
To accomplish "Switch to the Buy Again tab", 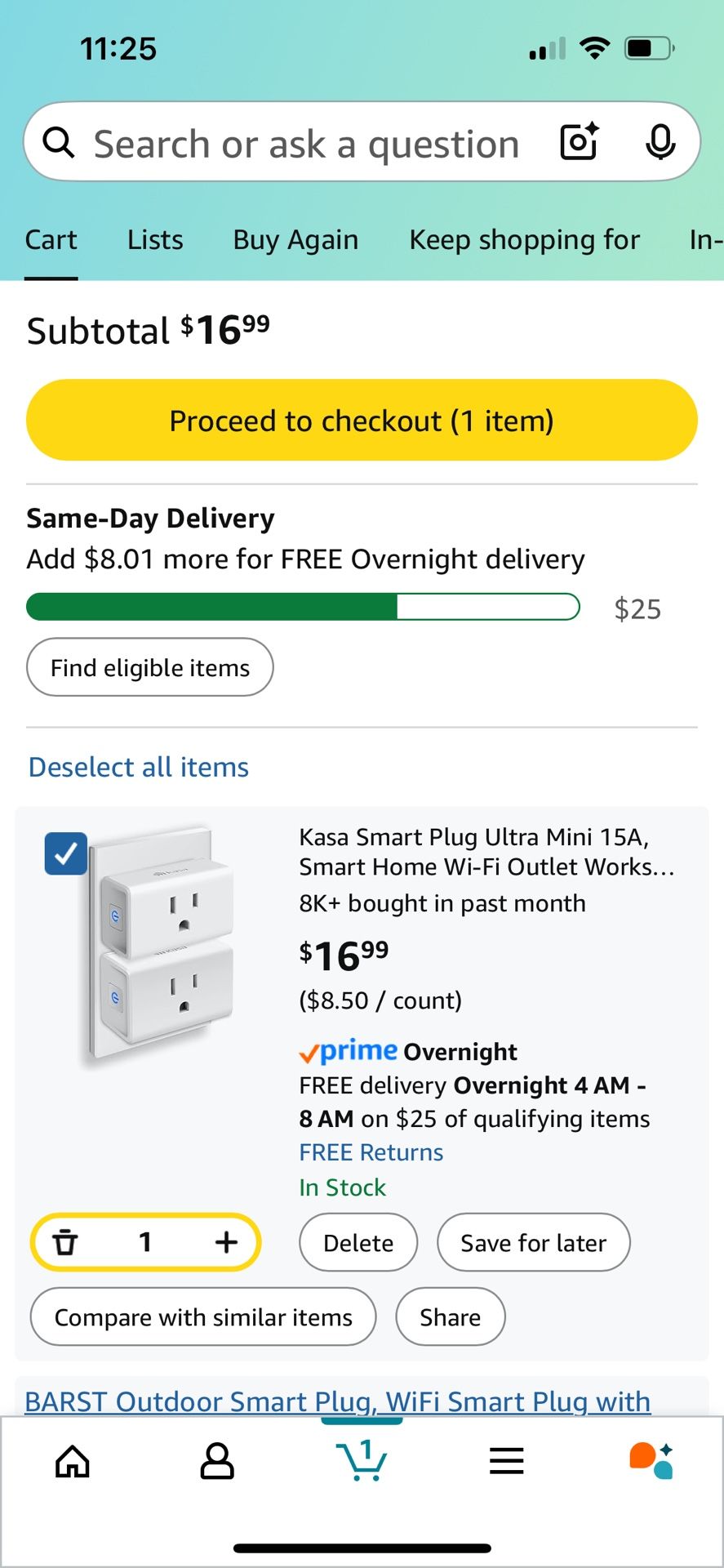I will pos(295,240).
